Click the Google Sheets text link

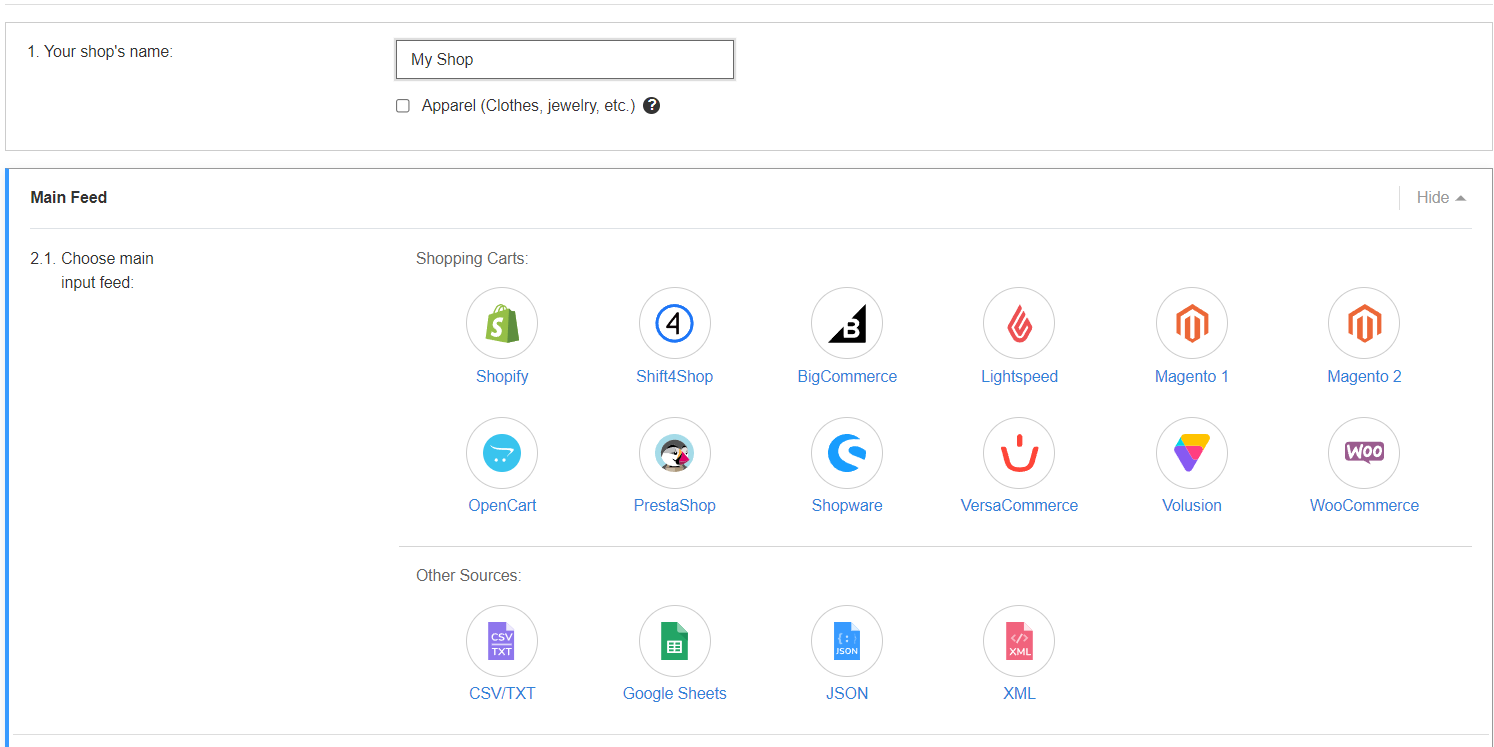pyautogui.click(x=675, y=694)
